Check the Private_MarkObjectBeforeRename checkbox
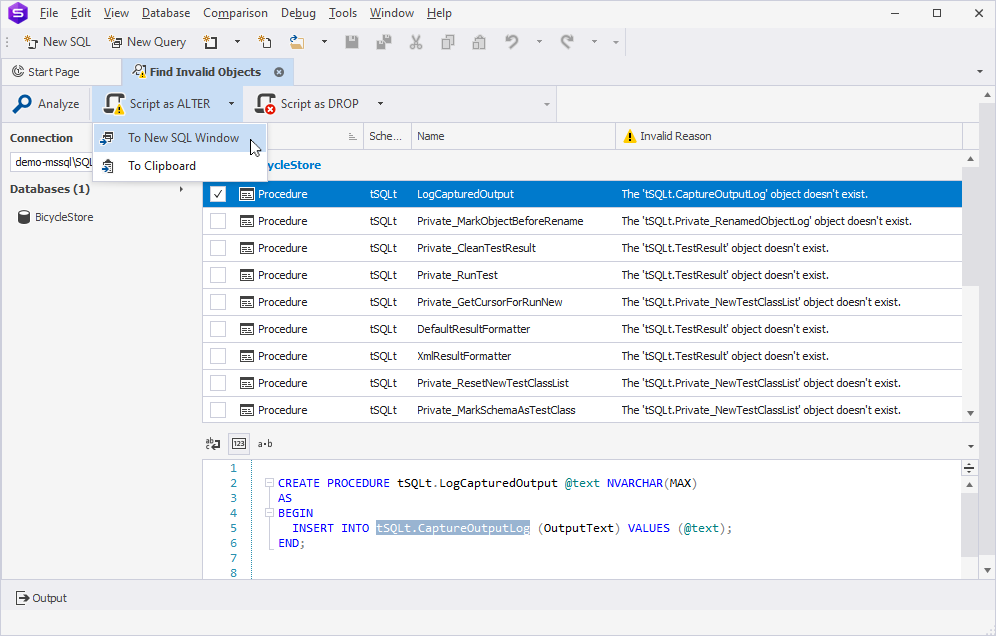Screen dimensions: 996x636 [x=218, y=221]
